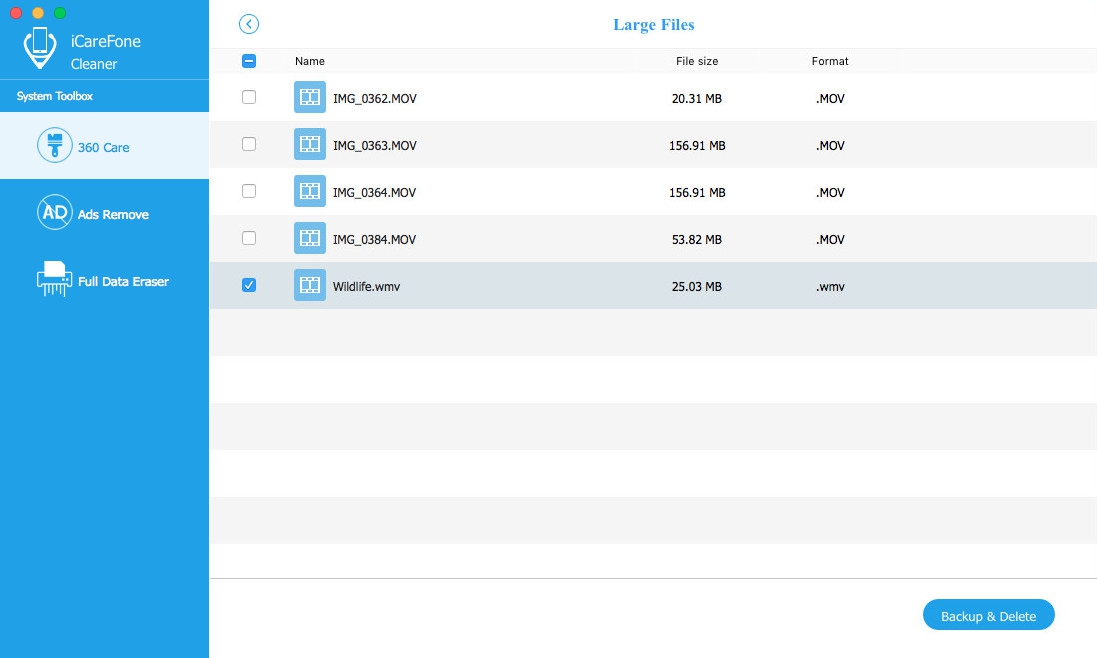Viewport: 1097px width, 658px height.
Task: Click the video icon for IMG_0362.MOV
Action: pyautogui.click(x=309, y=97)
